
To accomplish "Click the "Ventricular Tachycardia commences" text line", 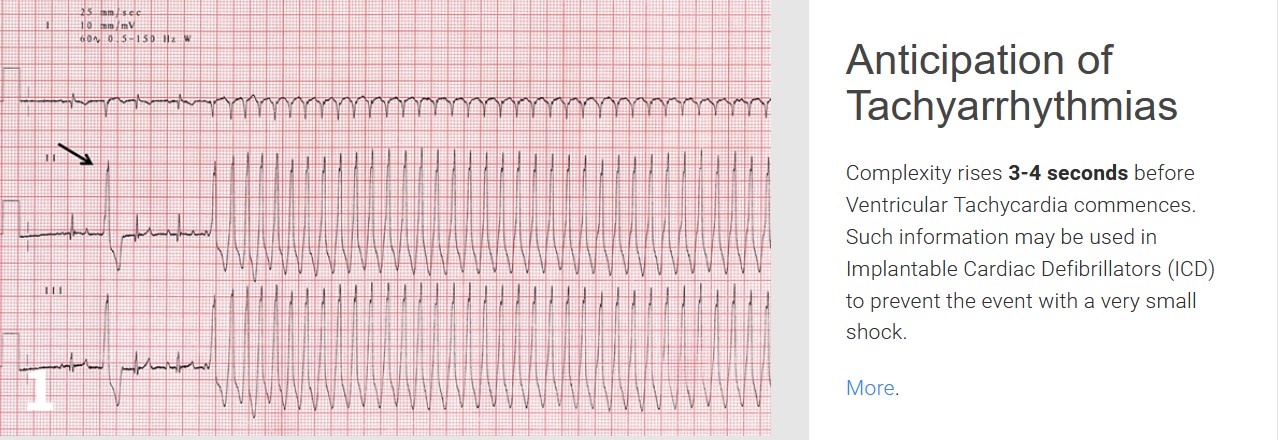I will [x=1020, y=205].
